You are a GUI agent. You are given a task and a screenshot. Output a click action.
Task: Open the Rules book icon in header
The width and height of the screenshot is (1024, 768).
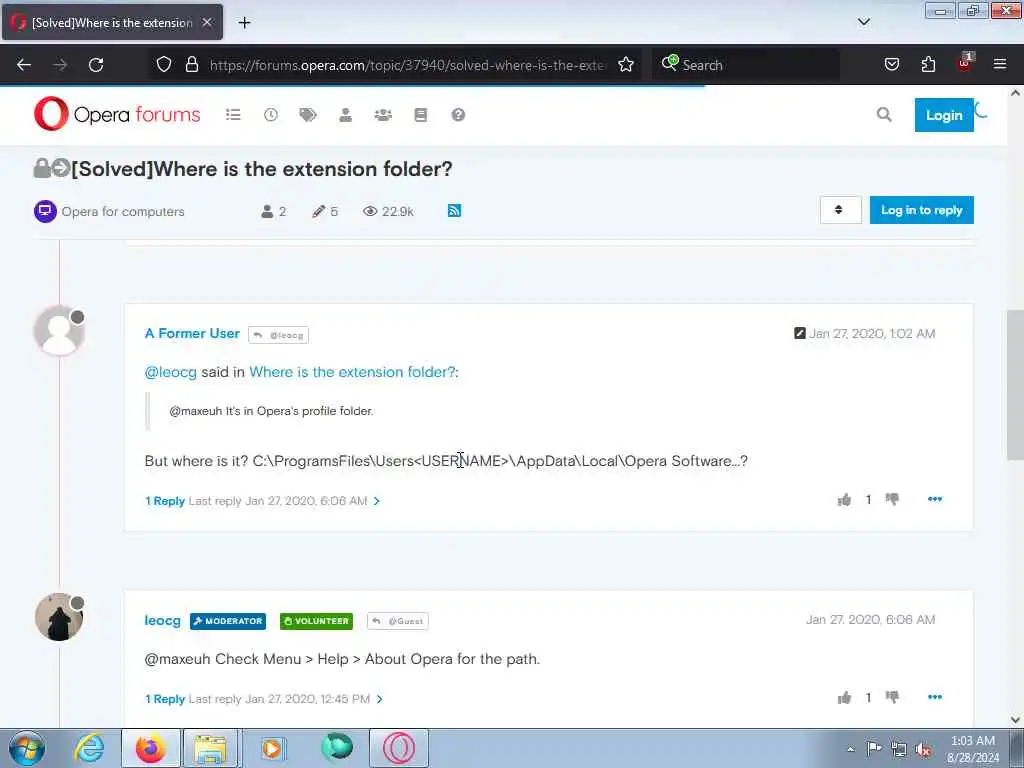(421, 115)
